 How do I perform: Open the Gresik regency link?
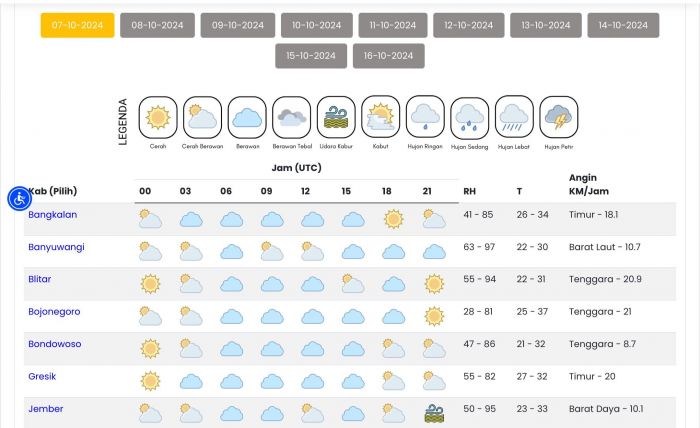(x=42, y=376)
